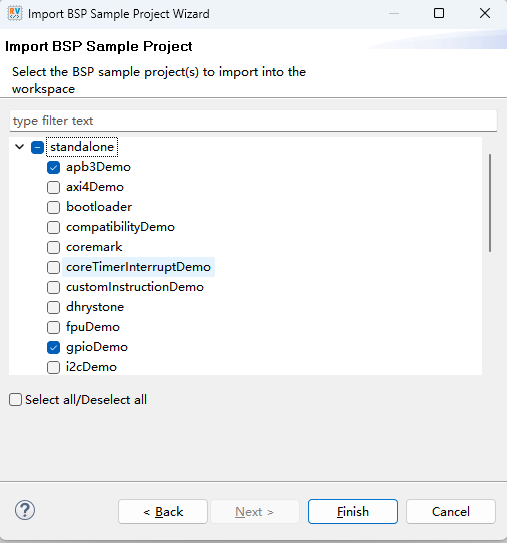Click the Back button
507x543 pixels.
[x=163, y=511]
